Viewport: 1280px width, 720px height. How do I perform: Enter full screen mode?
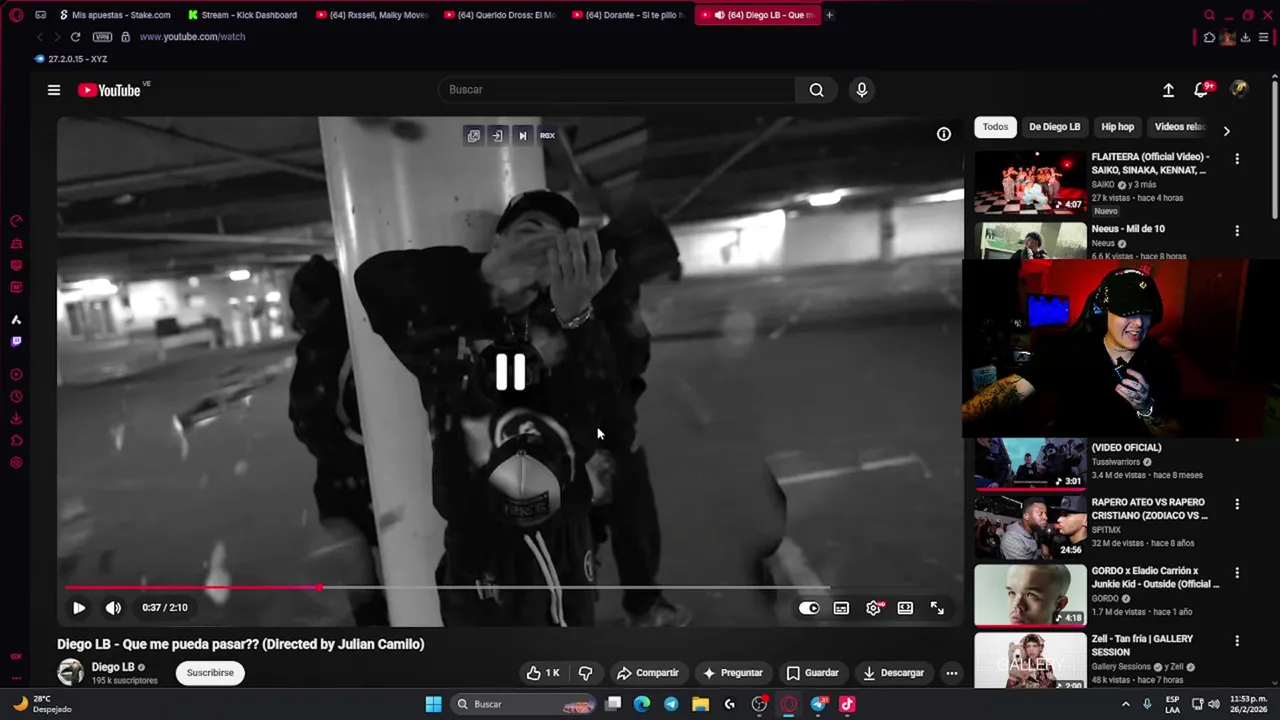(x=937, y=608)
